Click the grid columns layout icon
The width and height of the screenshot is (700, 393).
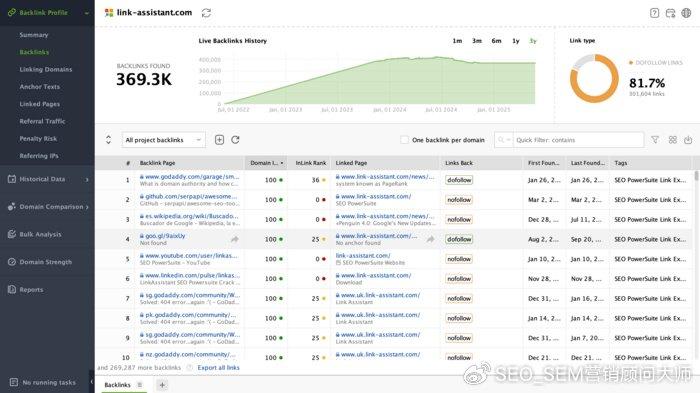click(x=672, y=140)
